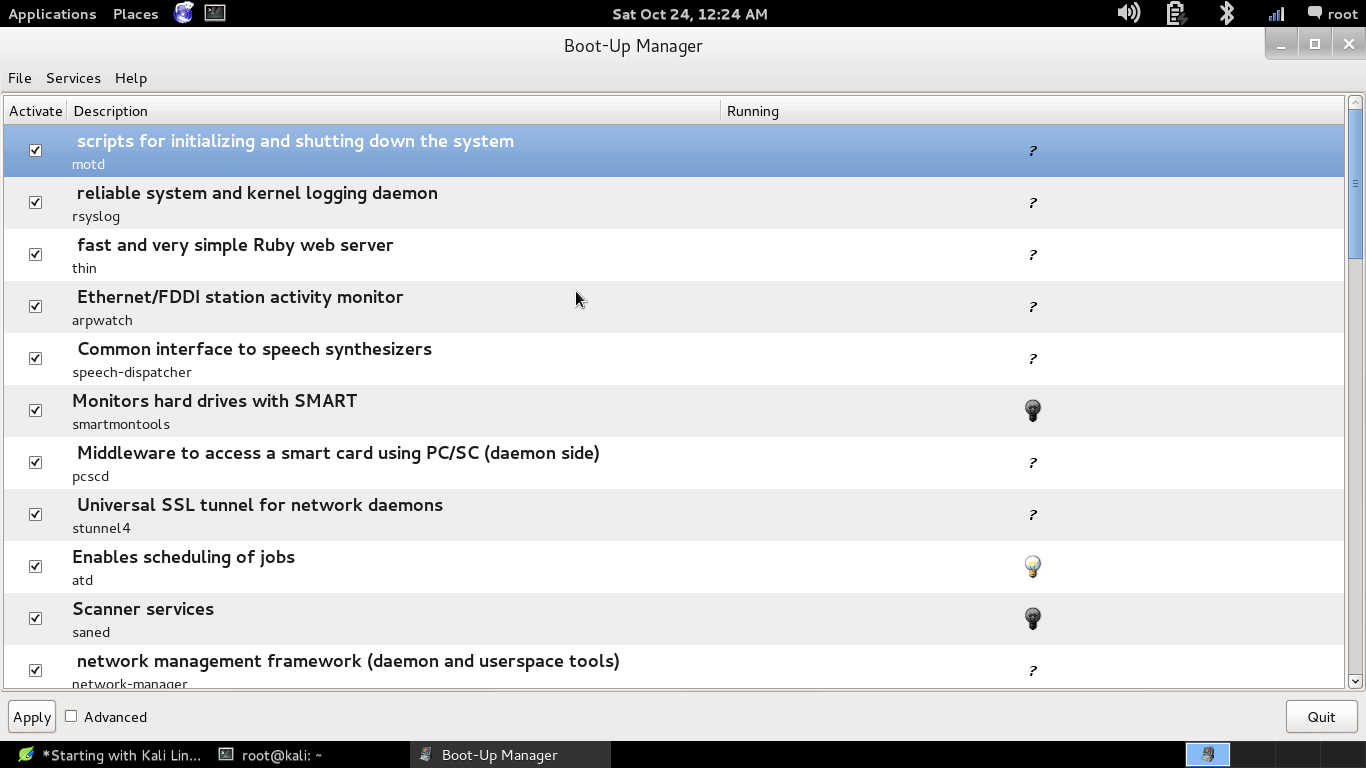Click the unknown status icon for rsyslog

(1033, 203)
